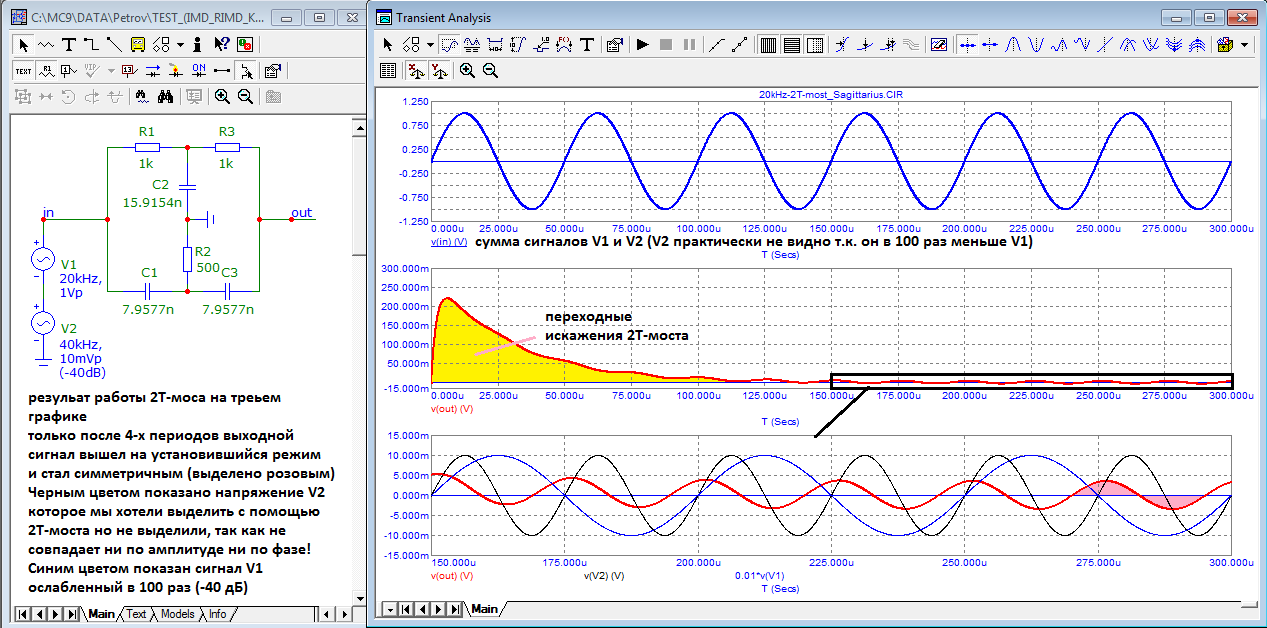
Task: Open the graphics shapes dropdown in analysis toolbar
Action: point(430,45)
